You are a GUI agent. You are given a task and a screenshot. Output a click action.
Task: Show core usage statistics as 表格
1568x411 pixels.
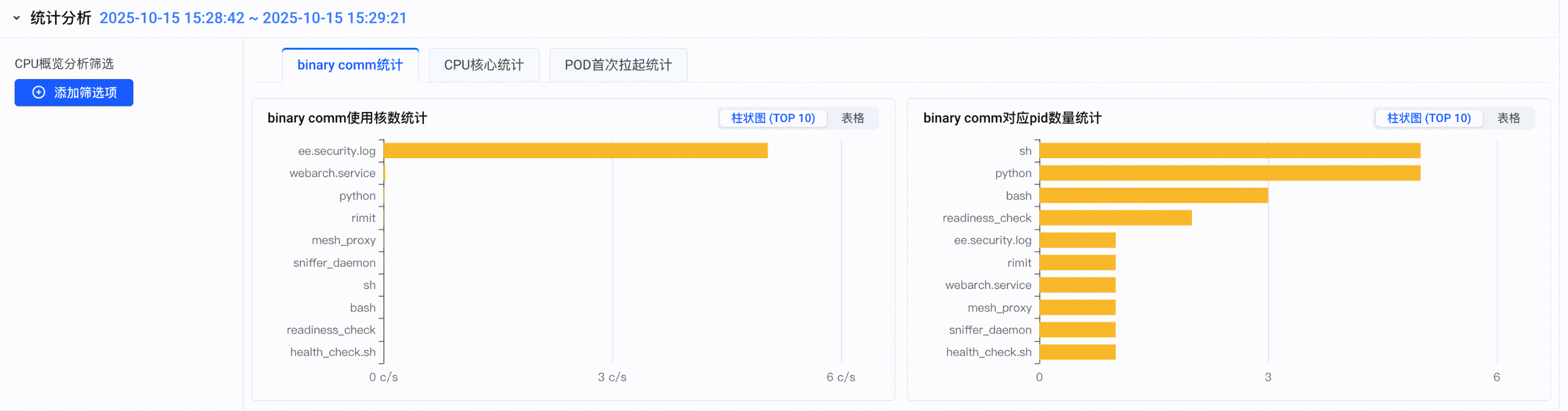click(852, 118)
